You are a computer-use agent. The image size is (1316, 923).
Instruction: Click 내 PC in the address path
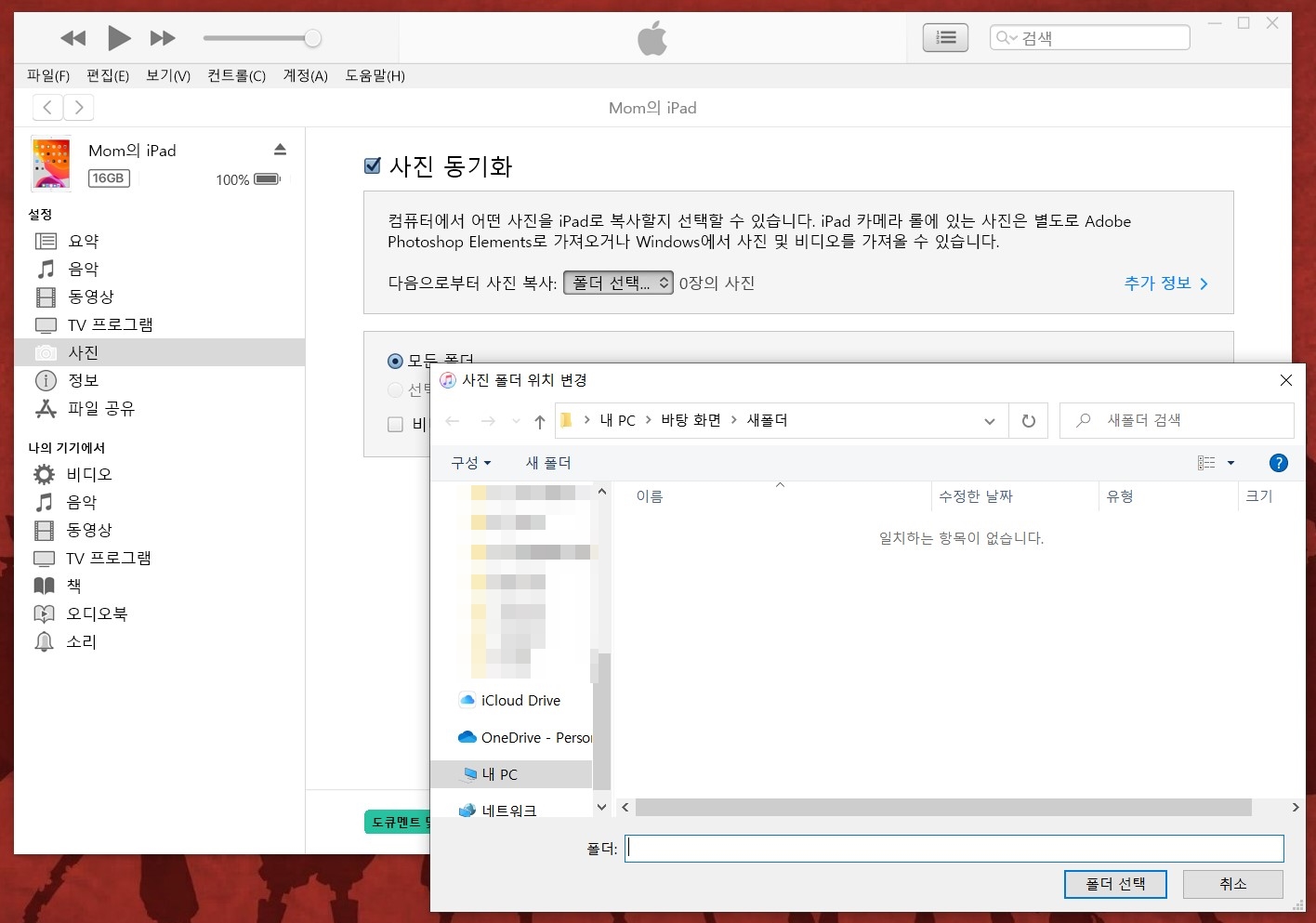coord(618,420)
